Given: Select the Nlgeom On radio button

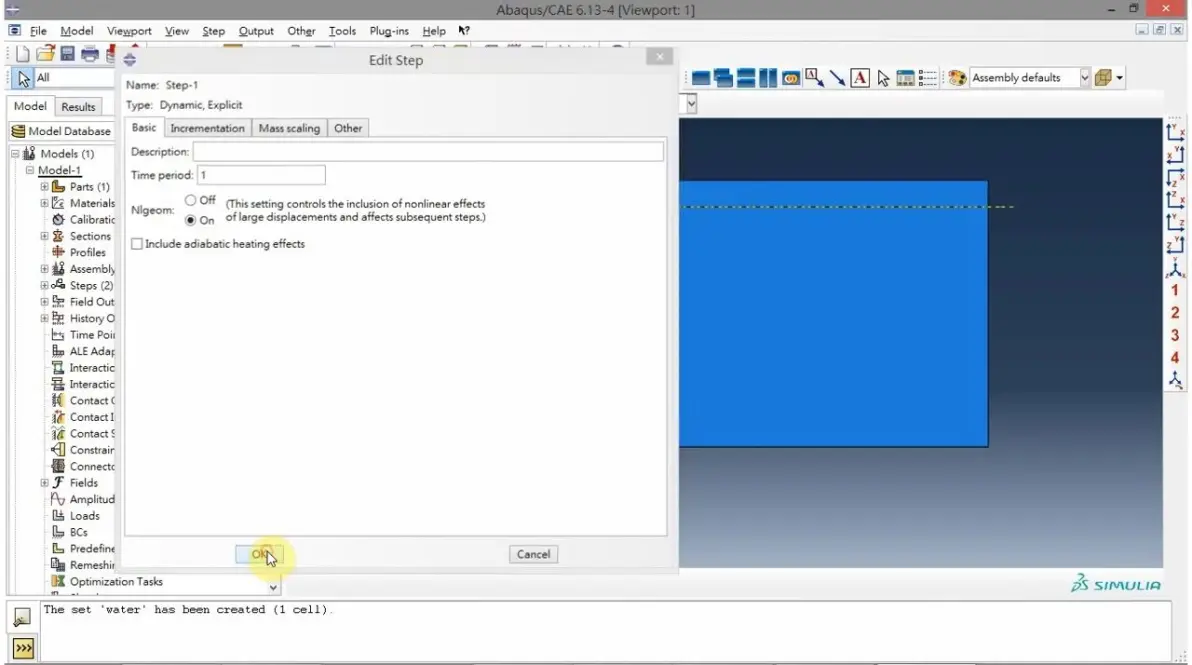Looking at the screenshot, I should point(190,220).
